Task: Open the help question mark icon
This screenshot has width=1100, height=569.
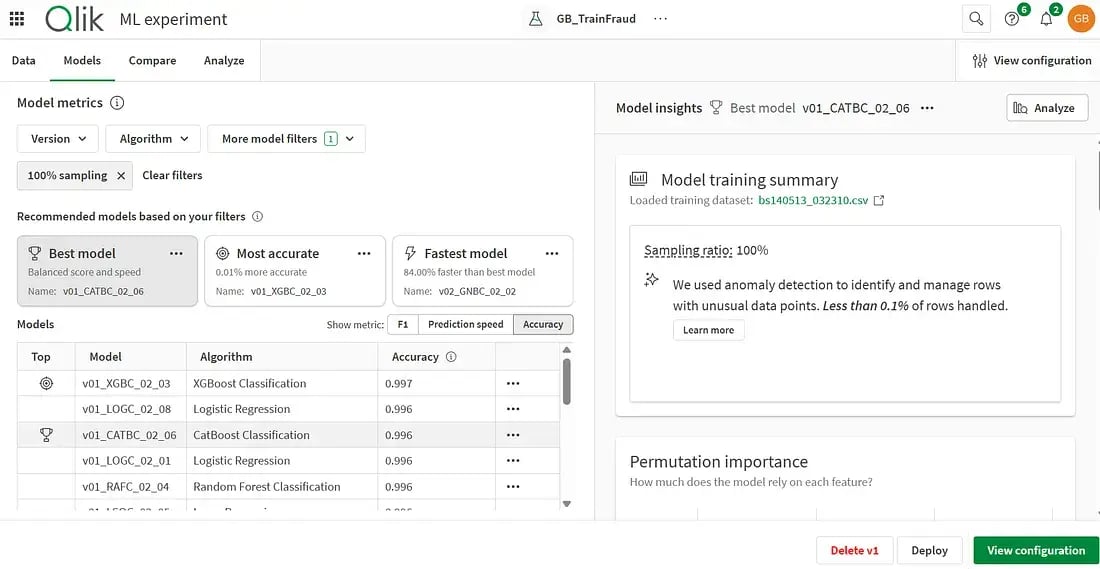Action: 1011,19
